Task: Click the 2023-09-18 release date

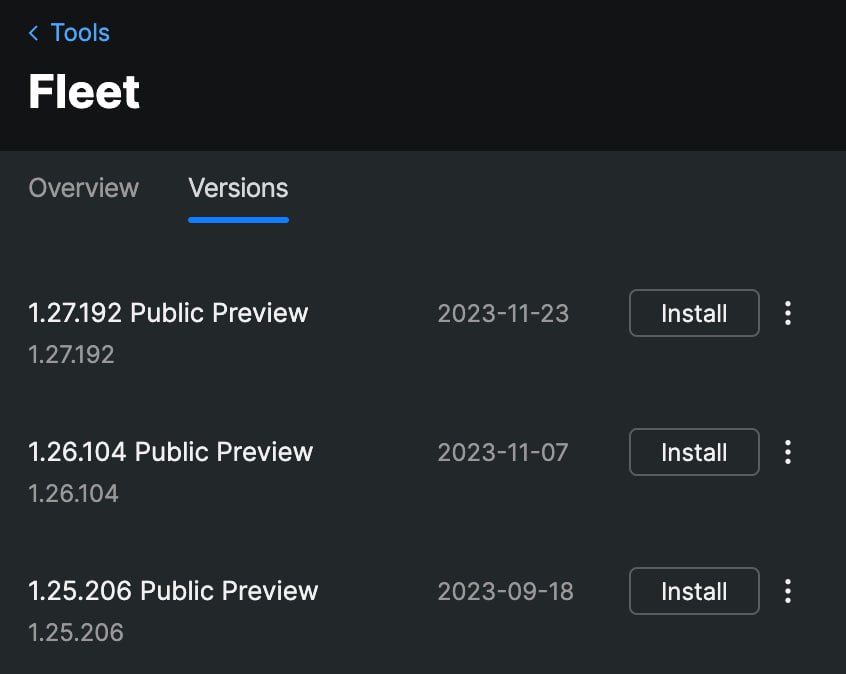Action: click(x=506, y=591)
